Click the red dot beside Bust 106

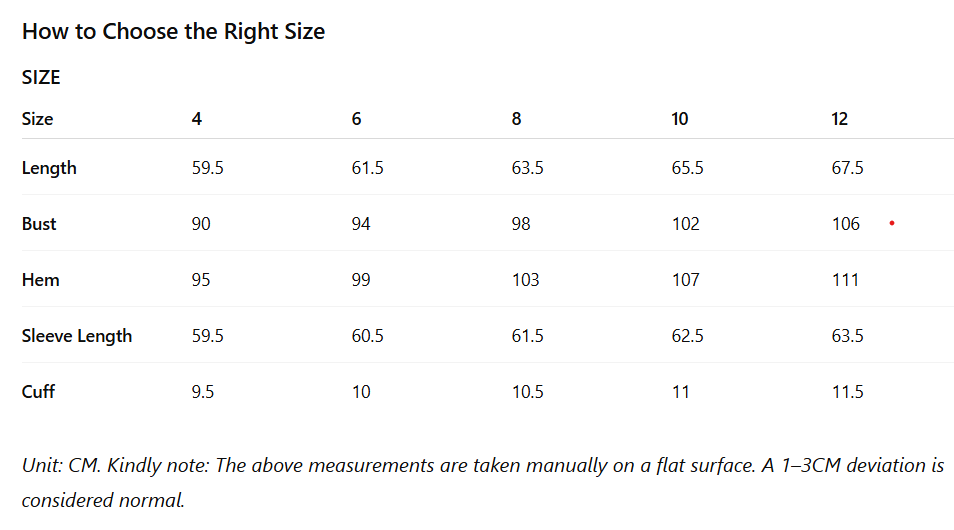pos(891,224)
